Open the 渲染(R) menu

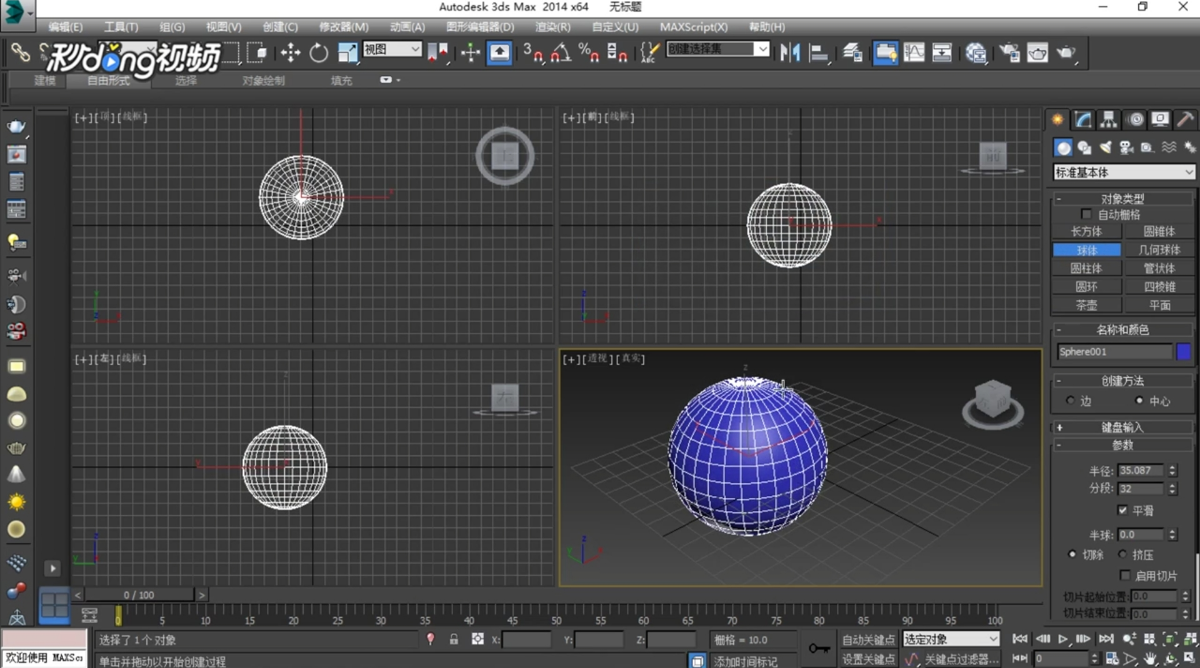pos(553,26)
